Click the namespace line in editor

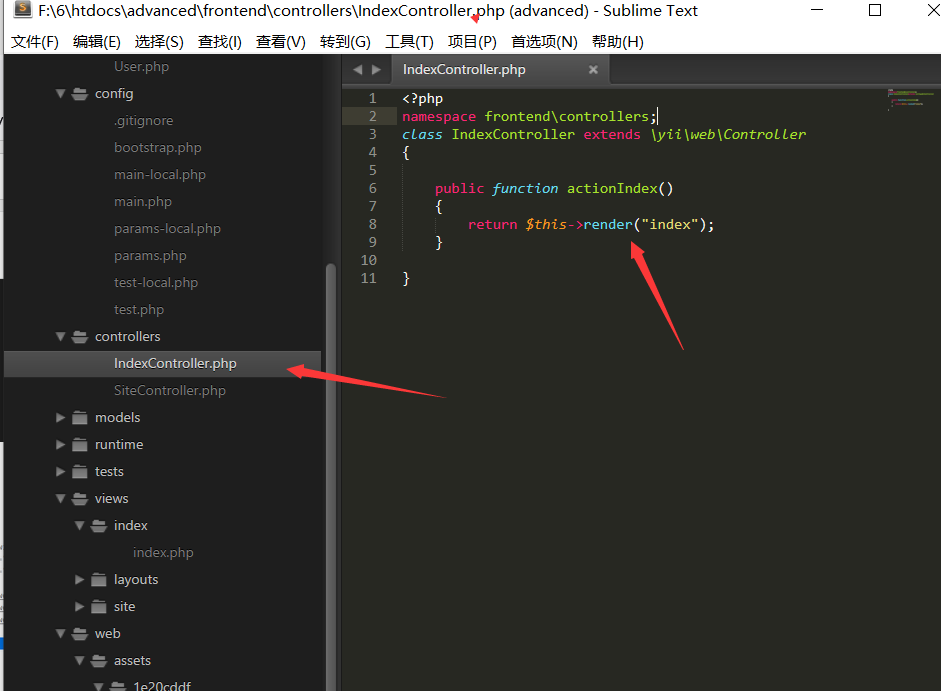click(x=529, y=116)
